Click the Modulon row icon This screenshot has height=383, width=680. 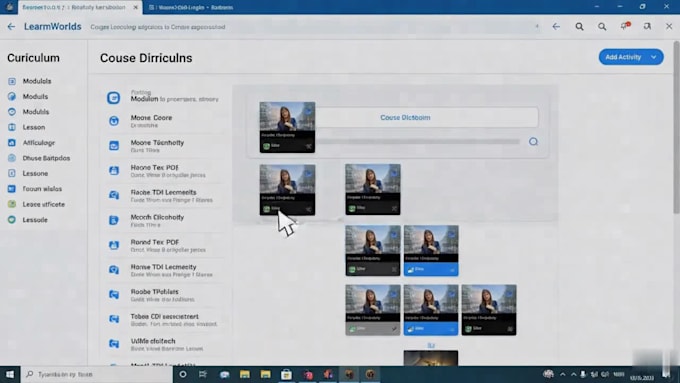pos(114,98)
